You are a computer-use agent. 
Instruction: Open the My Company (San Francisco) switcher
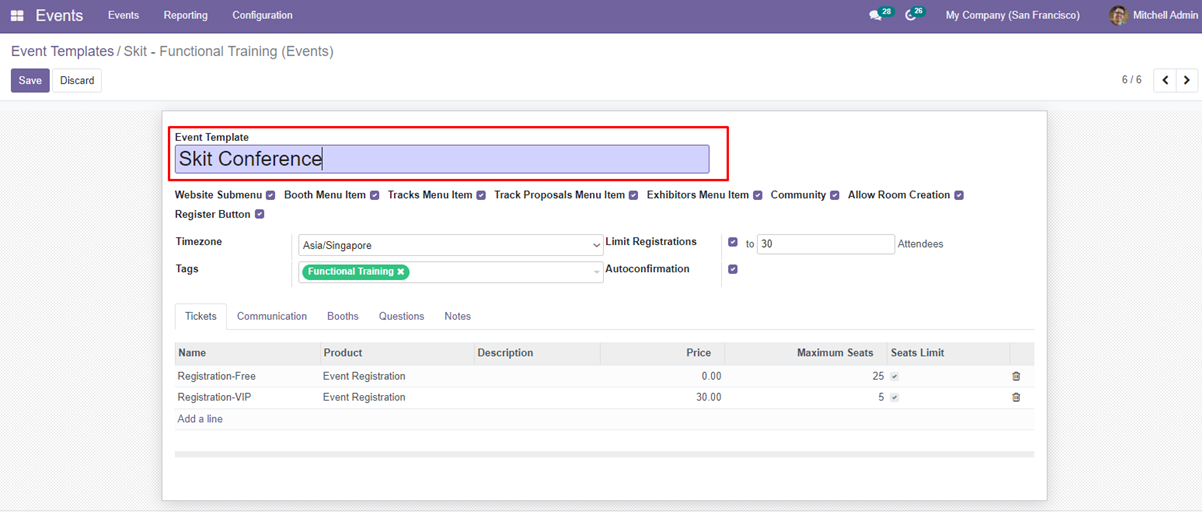tap(1012, 16)
